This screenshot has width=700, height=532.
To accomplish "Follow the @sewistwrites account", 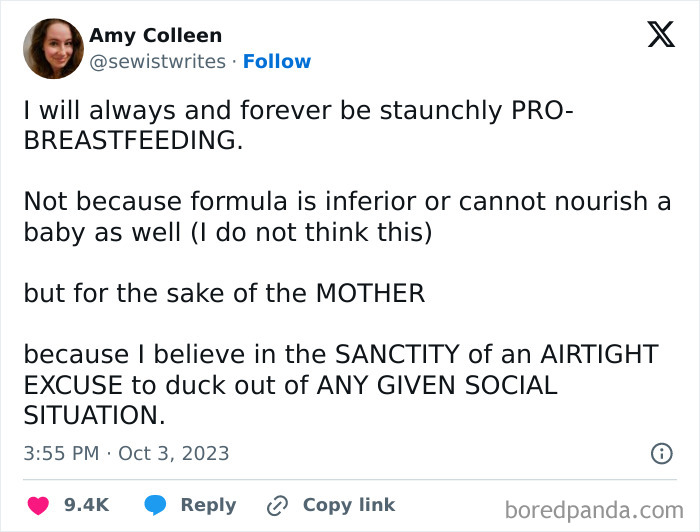I will pos(277,62).
